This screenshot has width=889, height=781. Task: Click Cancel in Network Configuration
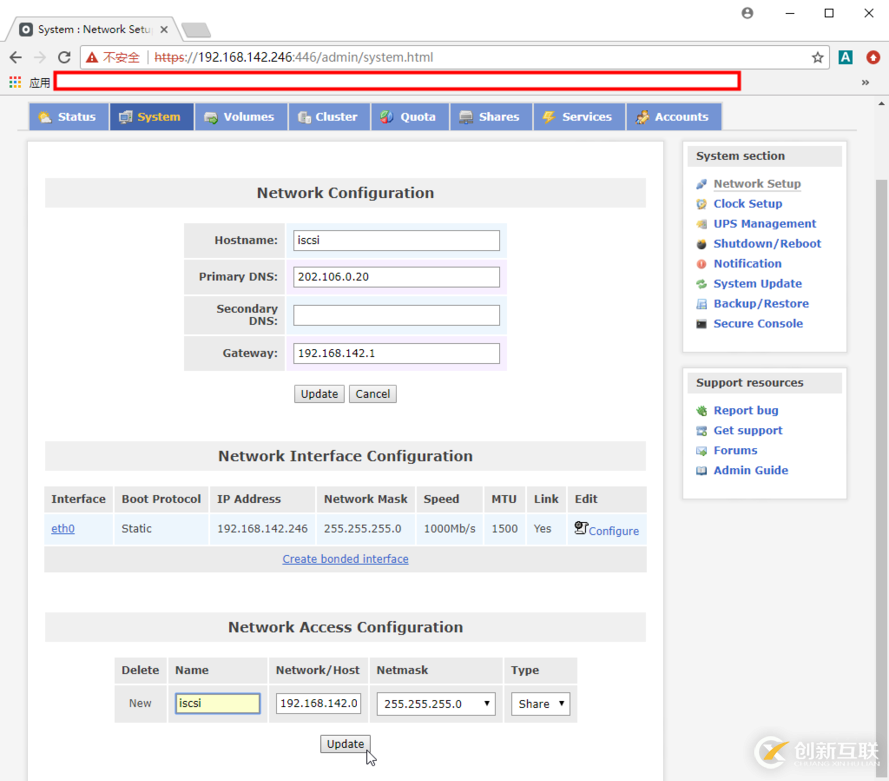[372, 394]
